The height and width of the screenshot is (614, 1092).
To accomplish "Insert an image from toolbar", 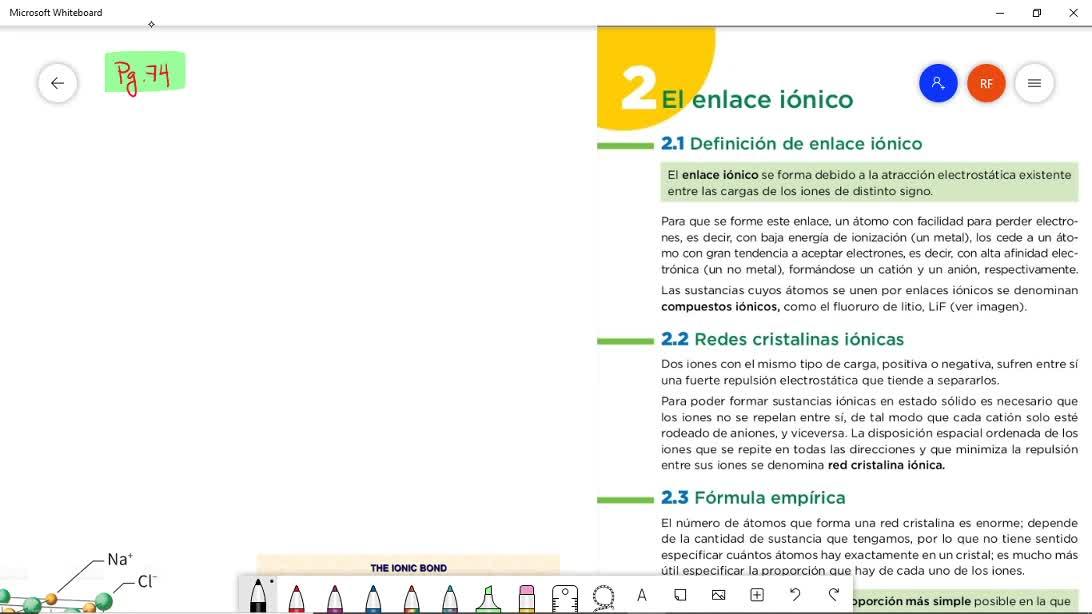I will coord(718,595).
